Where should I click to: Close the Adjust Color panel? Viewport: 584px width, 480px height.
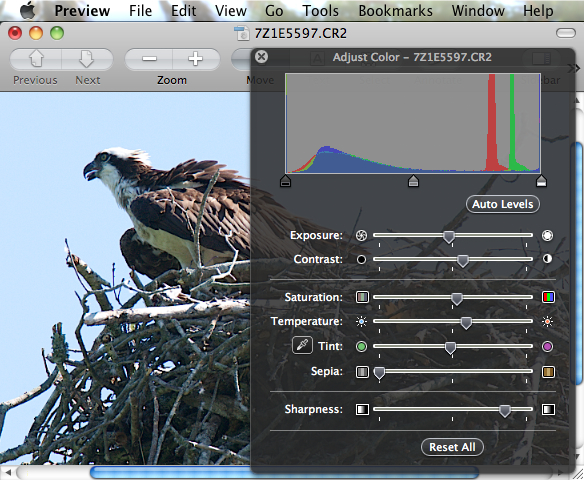point(261,57)
